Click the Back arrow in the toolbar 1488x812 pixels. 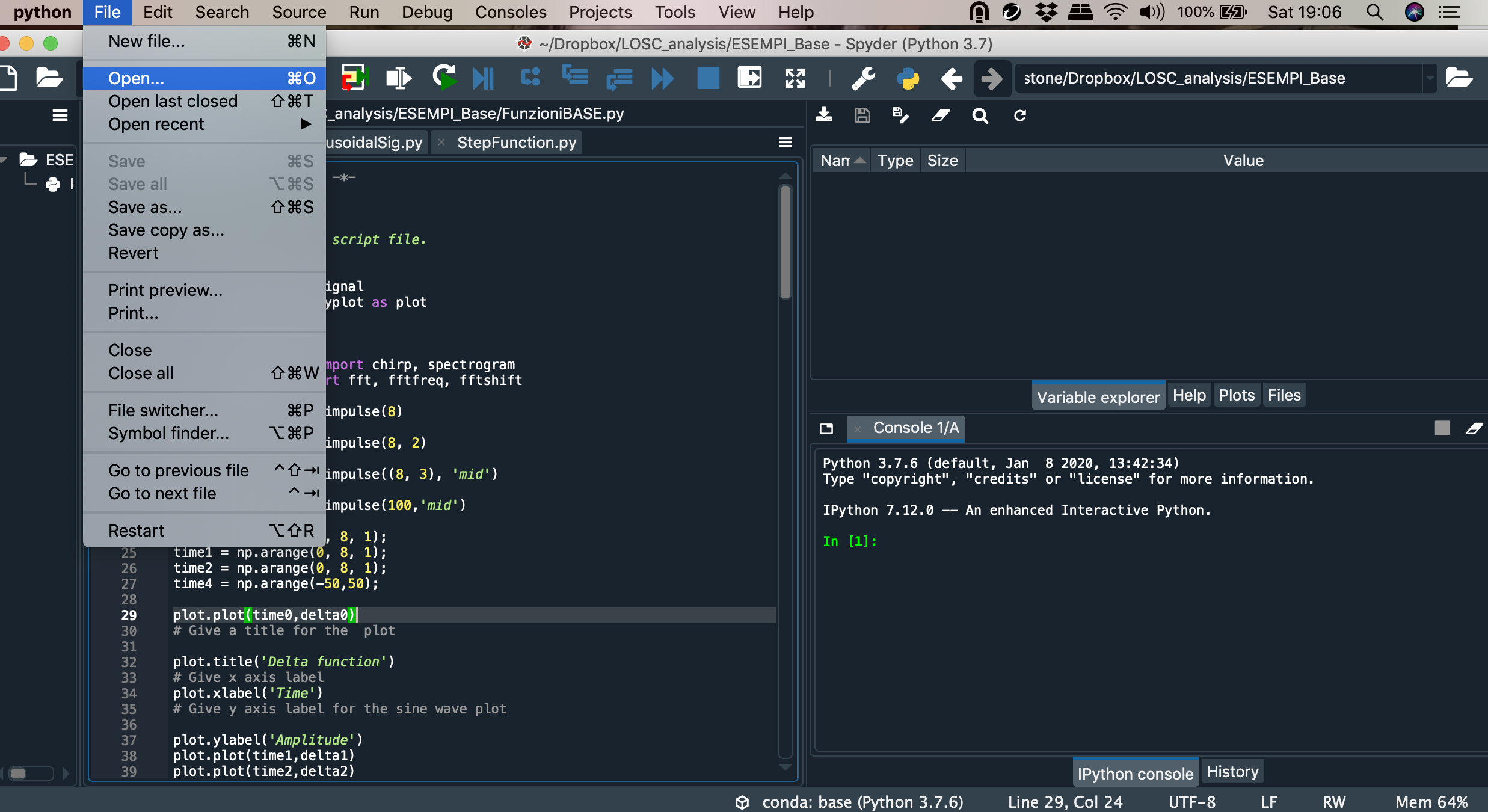[952, 78]
